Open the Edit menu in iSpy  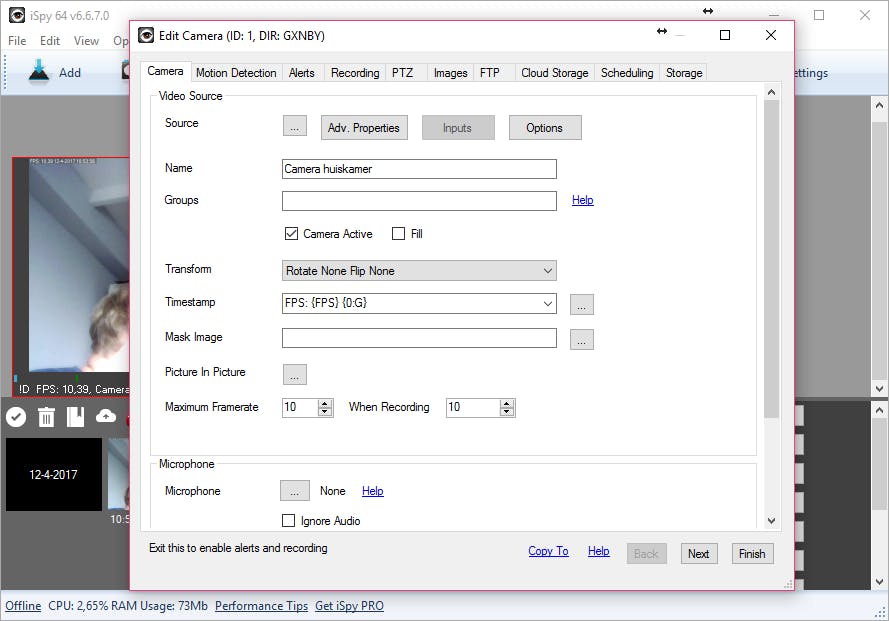(x=50, y=41)
